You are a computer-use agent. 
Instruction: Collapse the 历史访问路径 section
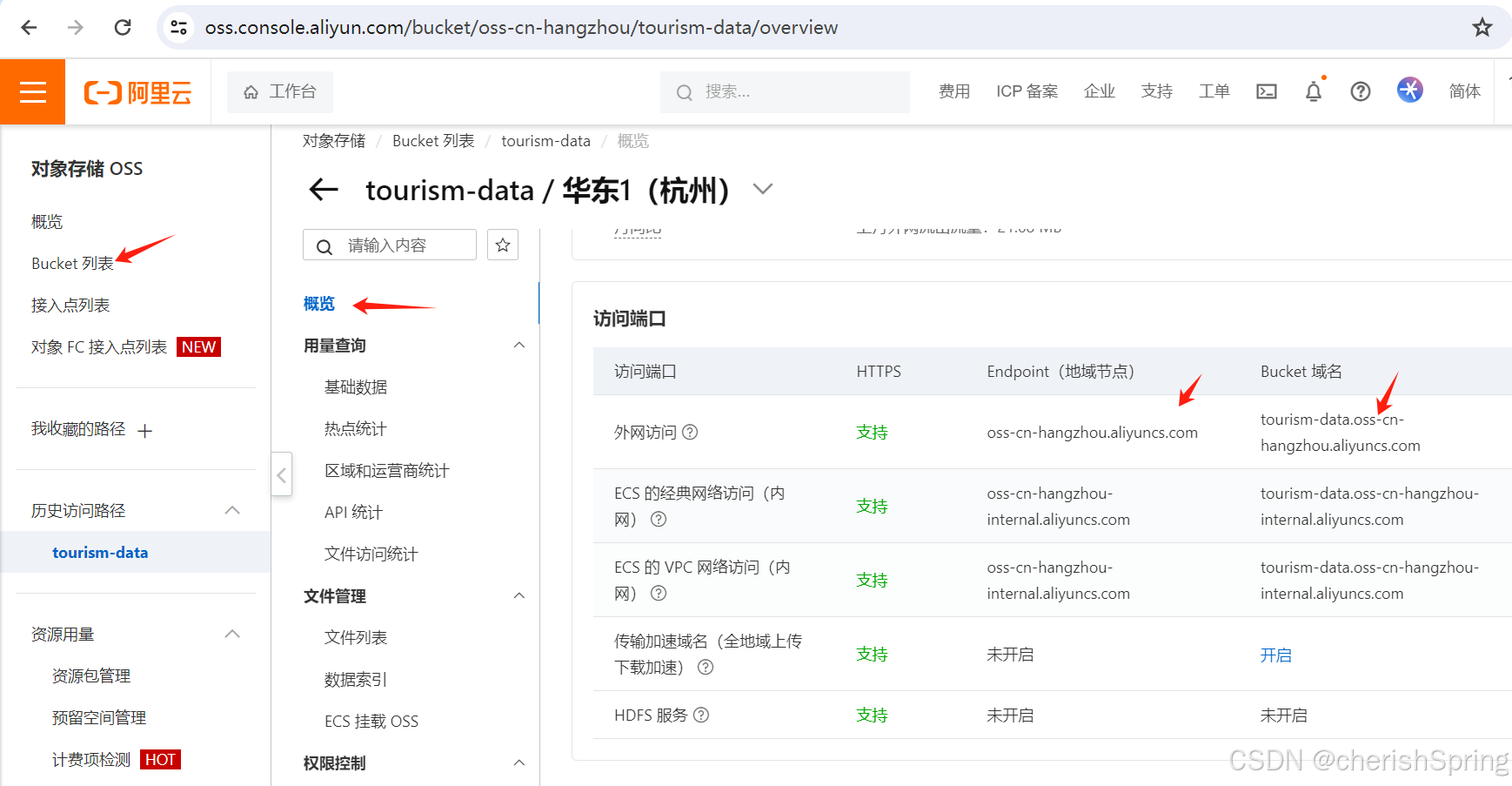(232, 510)
